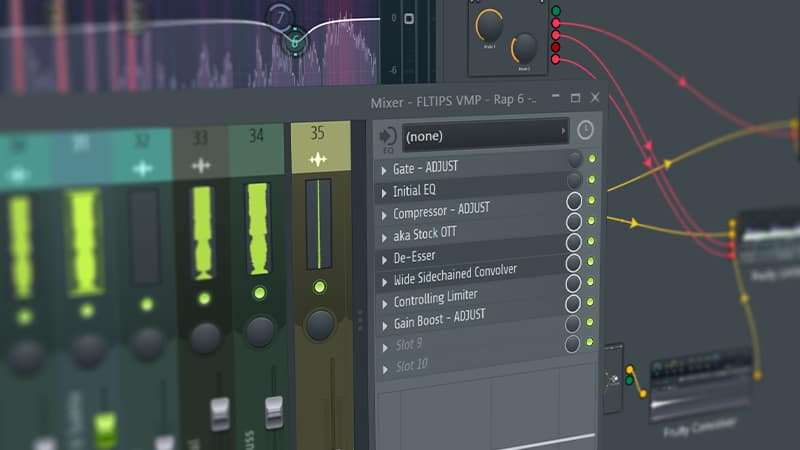The width and height of the screenshot is (800, 450).
Task: Click the lower orange knob in Patcher module
Action: click(524, 48)
